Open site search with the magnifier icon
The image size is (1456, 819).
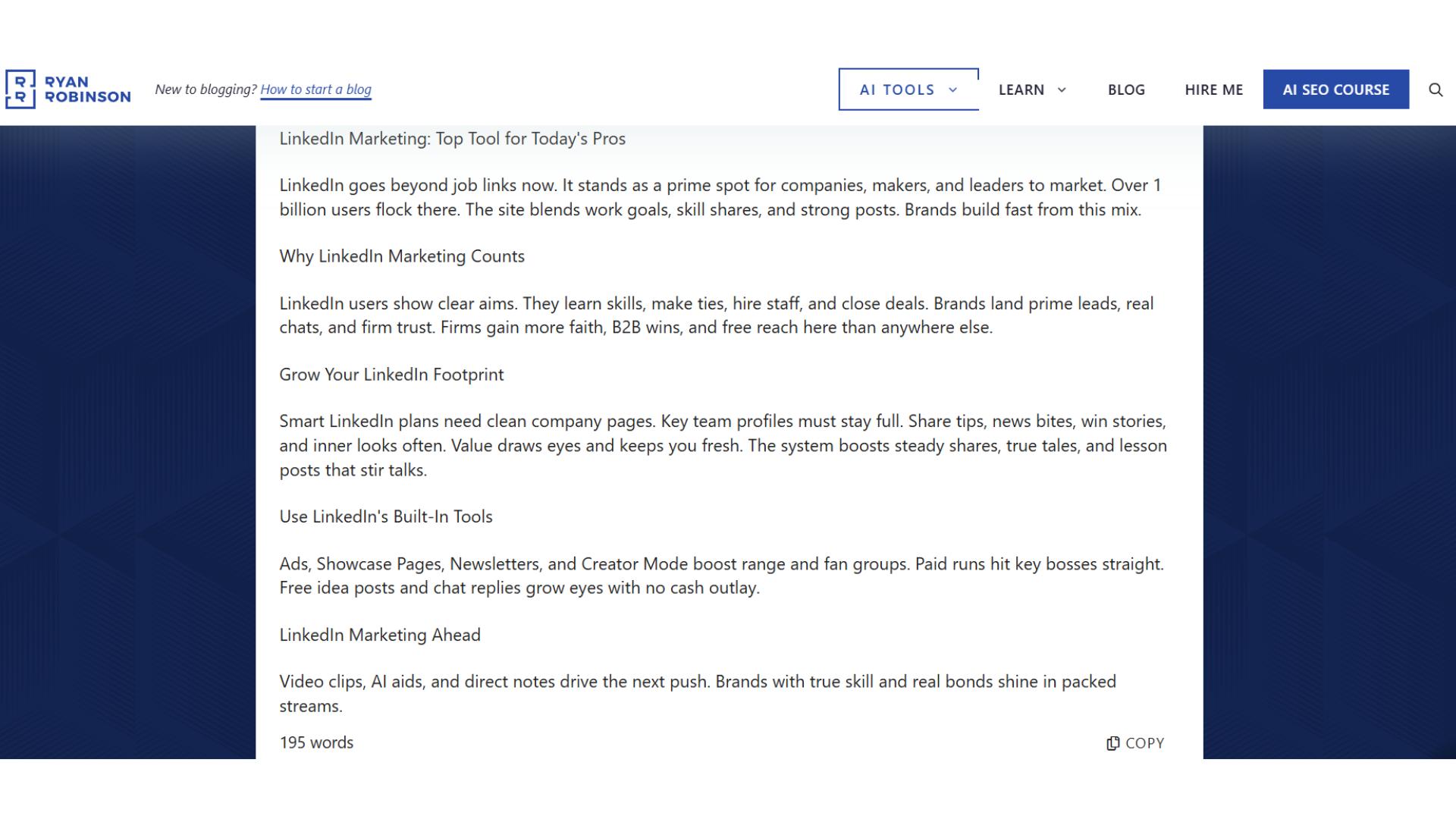(x=1435, y=89)
